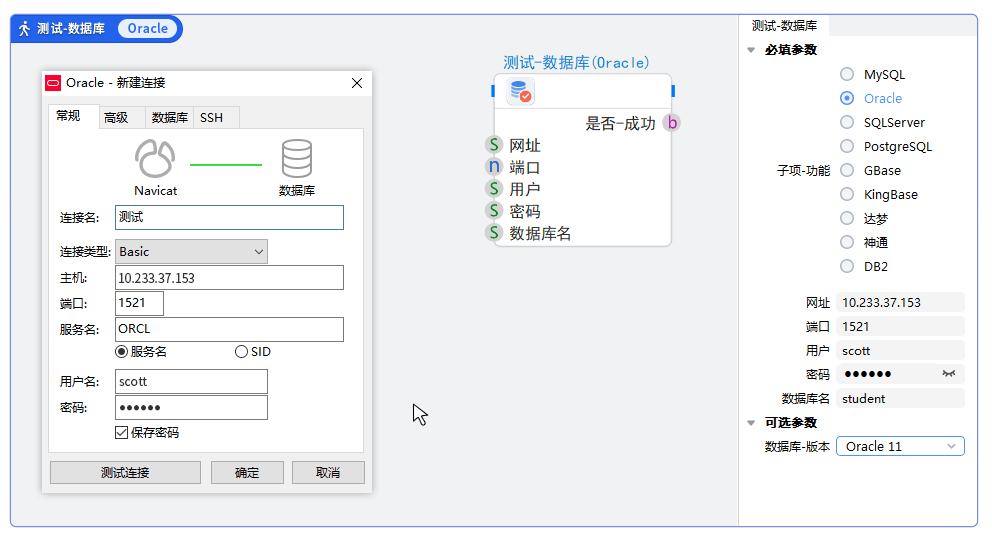
Task: Choose the PostgreSQL database type
Action: click(x=847, y=146)
